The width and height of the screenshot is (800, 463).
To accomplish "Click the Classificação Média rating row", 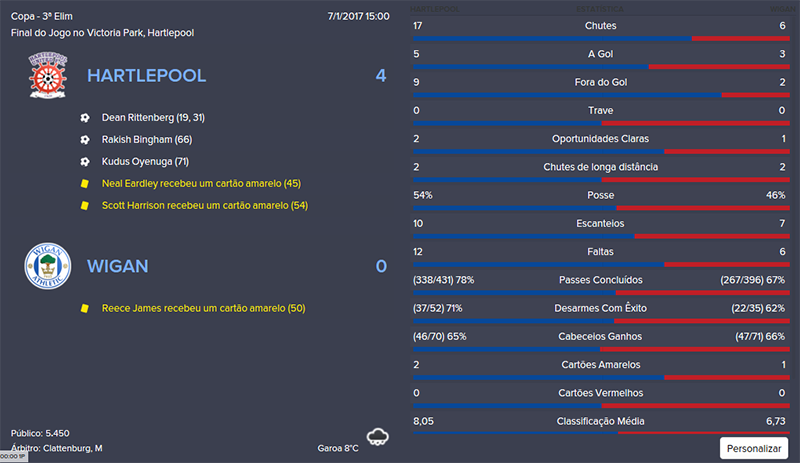I will 600,422.
